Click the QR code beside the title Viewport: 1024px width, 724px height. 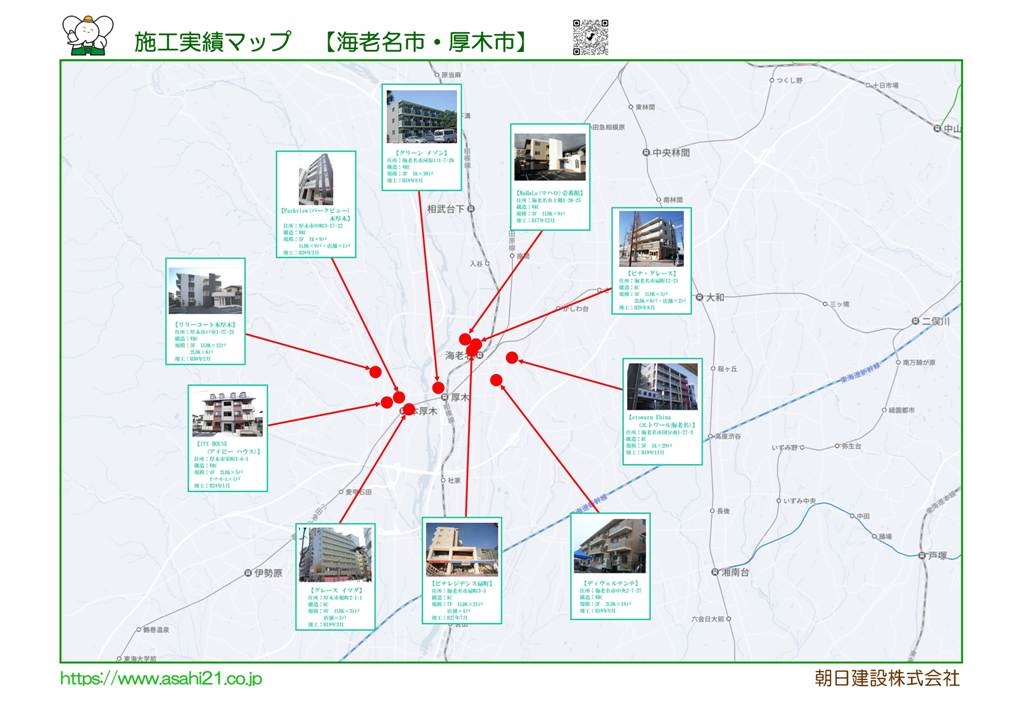click(x=590, y=37)
